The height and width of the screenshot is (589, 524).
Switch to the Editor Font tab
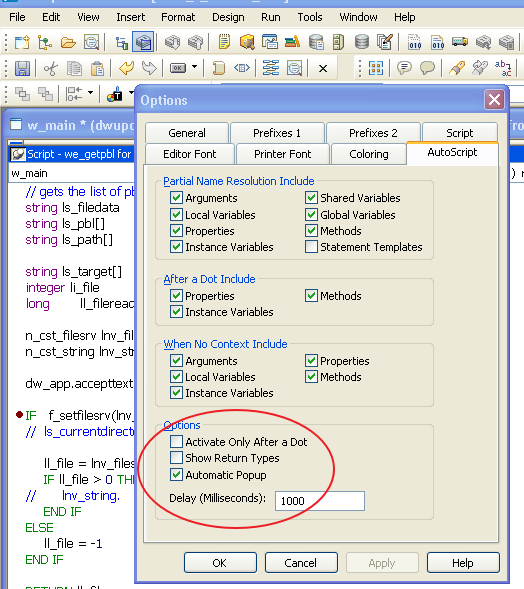pos(190,154)
